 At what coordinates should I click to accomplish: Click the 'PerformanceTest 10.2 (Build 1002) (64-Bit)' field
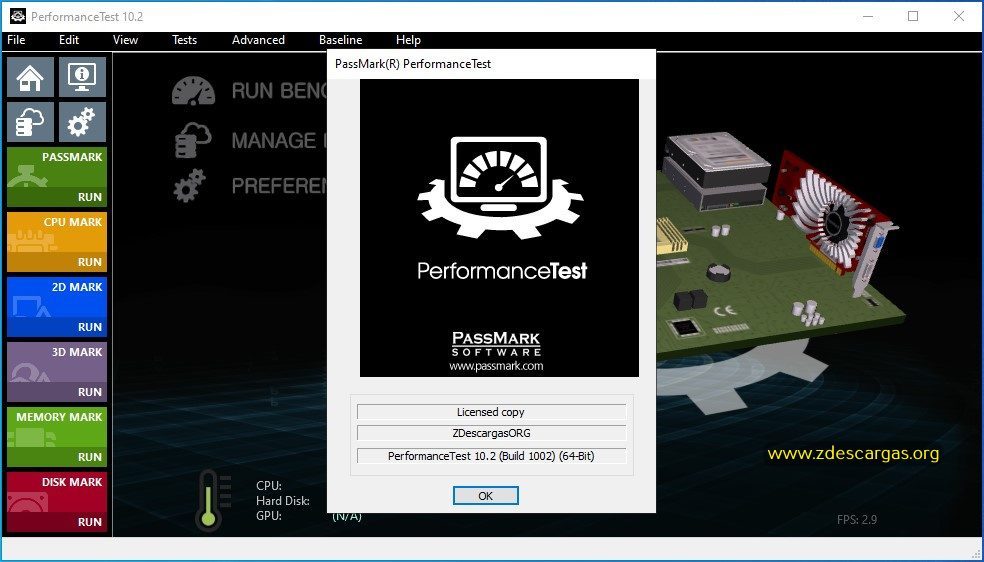pyautogui.click(x=491, y=456)
